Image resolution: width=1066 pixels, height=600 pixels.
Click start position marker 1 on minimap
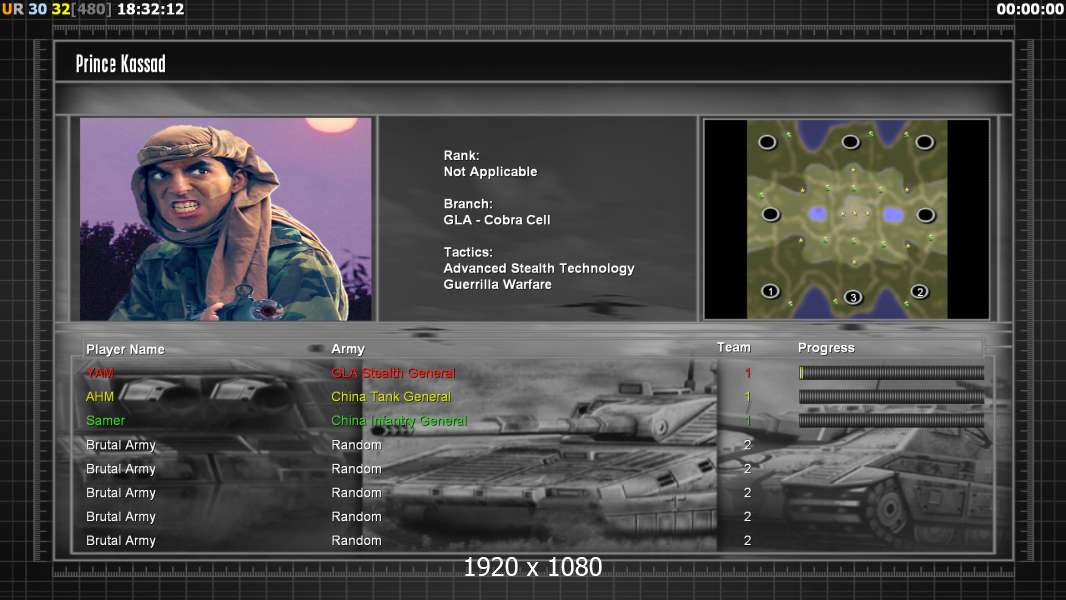[x=770, y=292]
